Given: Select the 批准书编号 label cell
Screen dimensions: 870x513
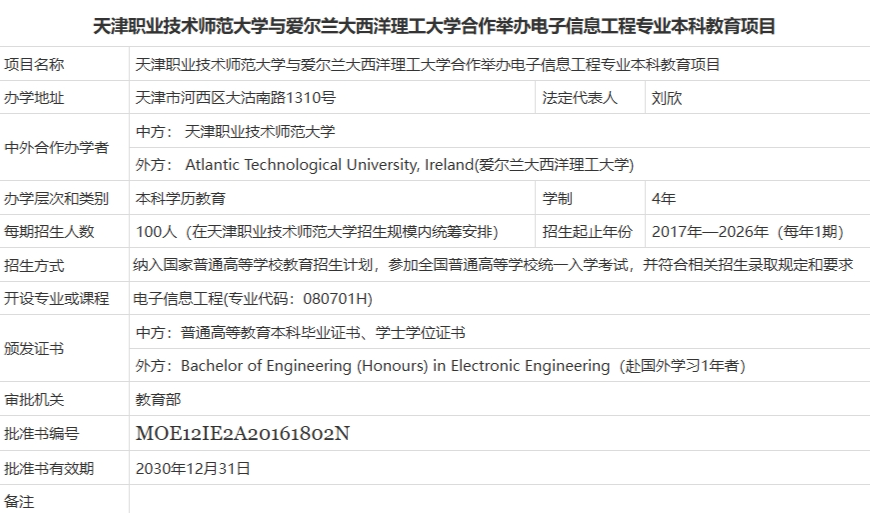Looking at the screenshot, I should (64, 433).
